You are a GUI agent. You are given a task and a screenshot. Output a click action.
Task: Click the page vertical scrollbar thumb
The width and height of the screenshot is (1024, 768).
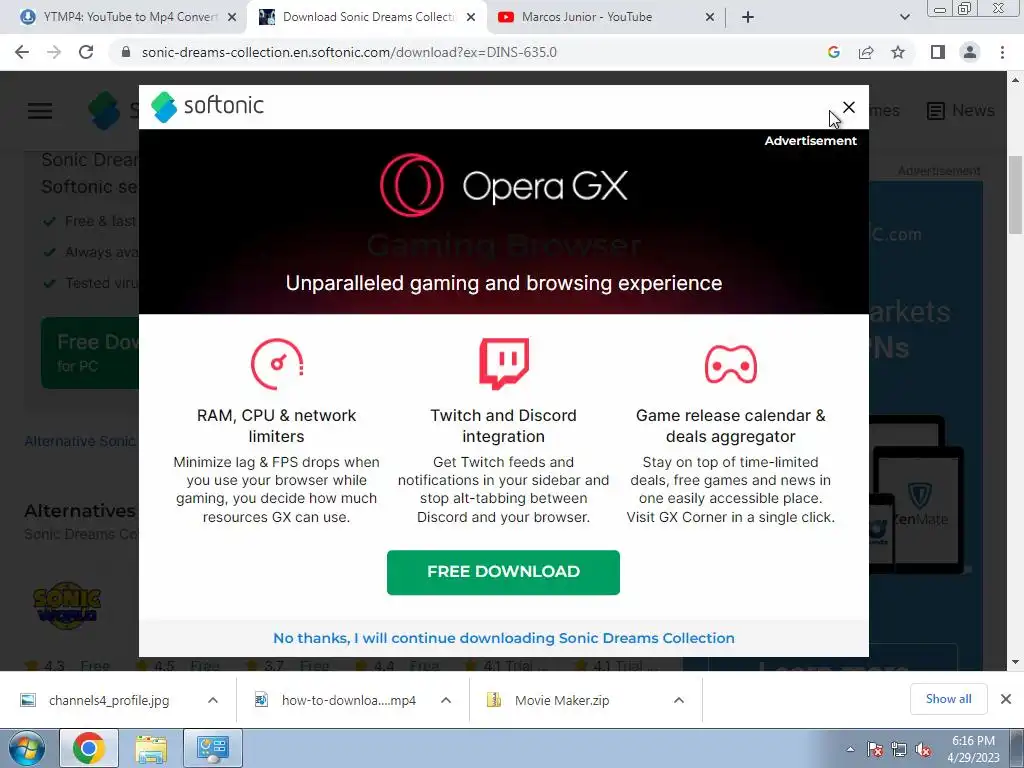pyautogui.click(x=1016, y=195)
